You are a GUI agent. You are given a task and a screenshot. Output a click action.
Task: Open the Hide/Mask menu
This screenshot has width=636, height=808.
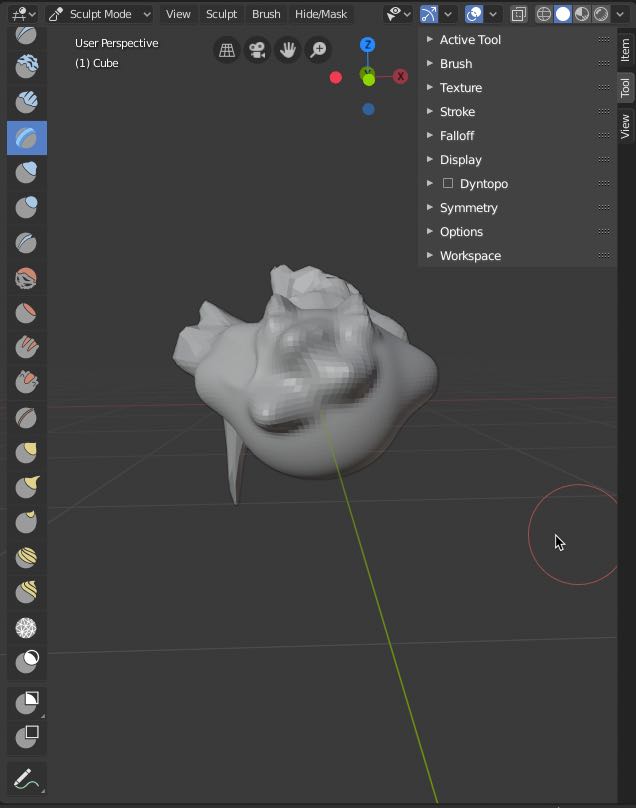coord(321,14)
